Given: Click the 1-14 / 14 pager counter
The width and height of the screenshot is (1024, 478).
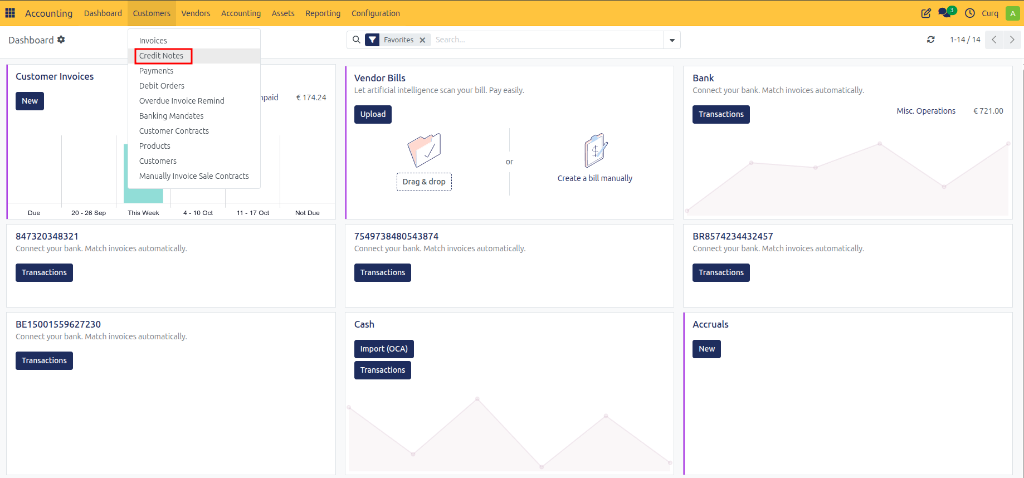Looking at the screenshot, I should point(965,40).
